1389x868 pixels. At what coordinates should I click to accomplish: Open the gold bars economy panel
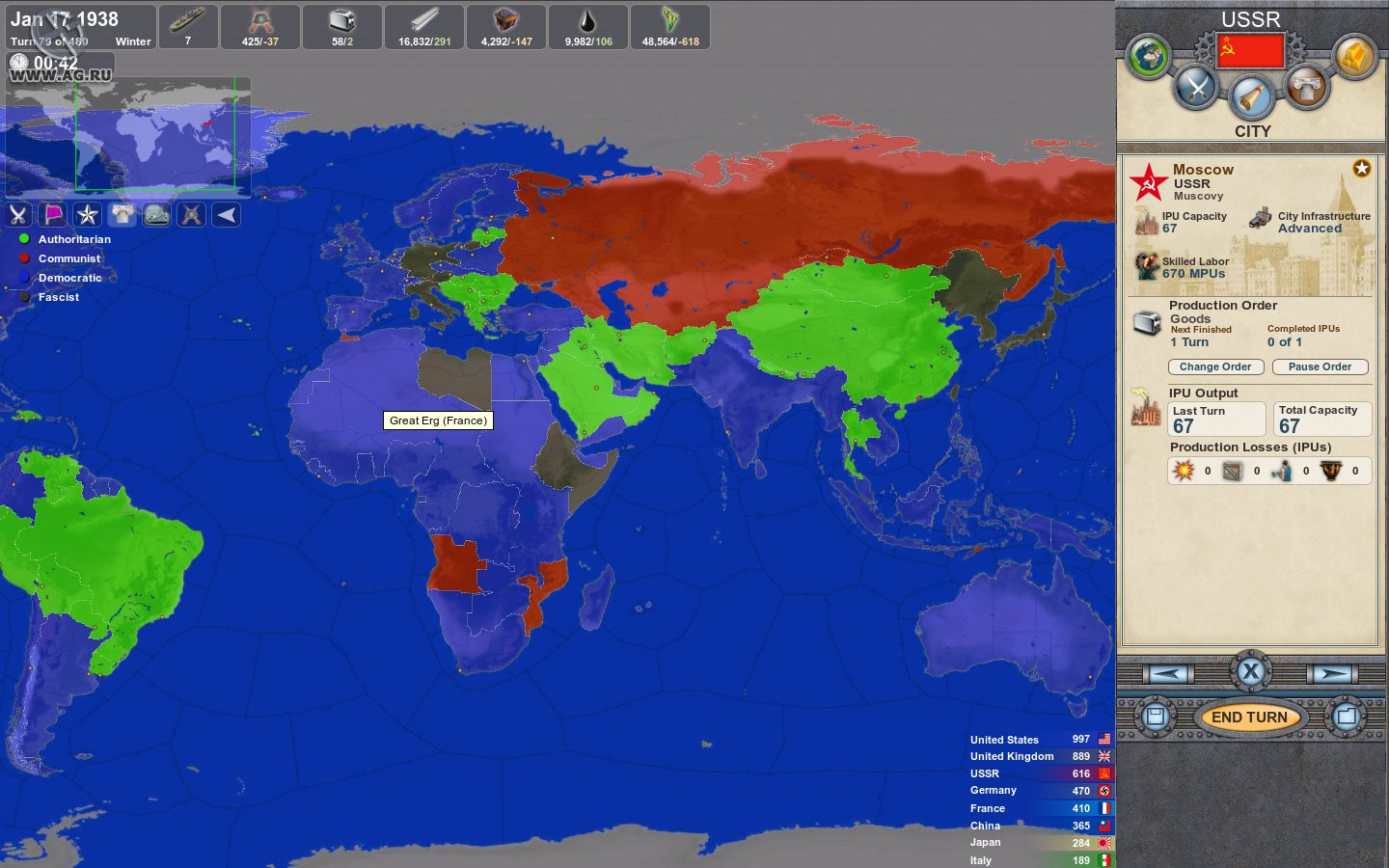(1354, 57)
